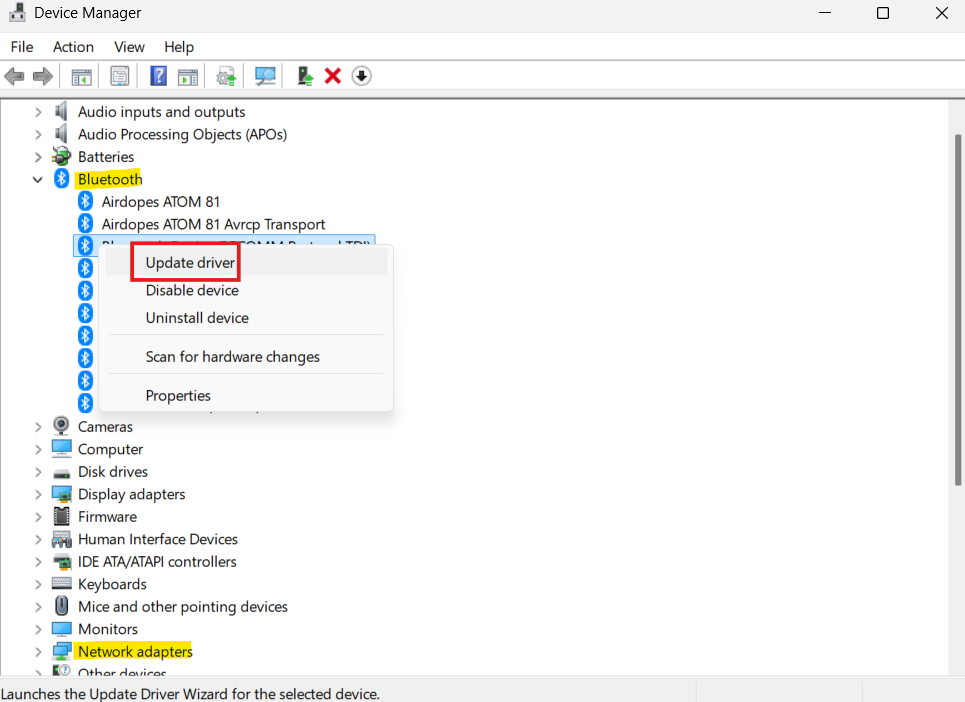Image resolution: width=965 pixels, height=702 pixels.
Task: Open the Action menu
Action: click(73, 47)
